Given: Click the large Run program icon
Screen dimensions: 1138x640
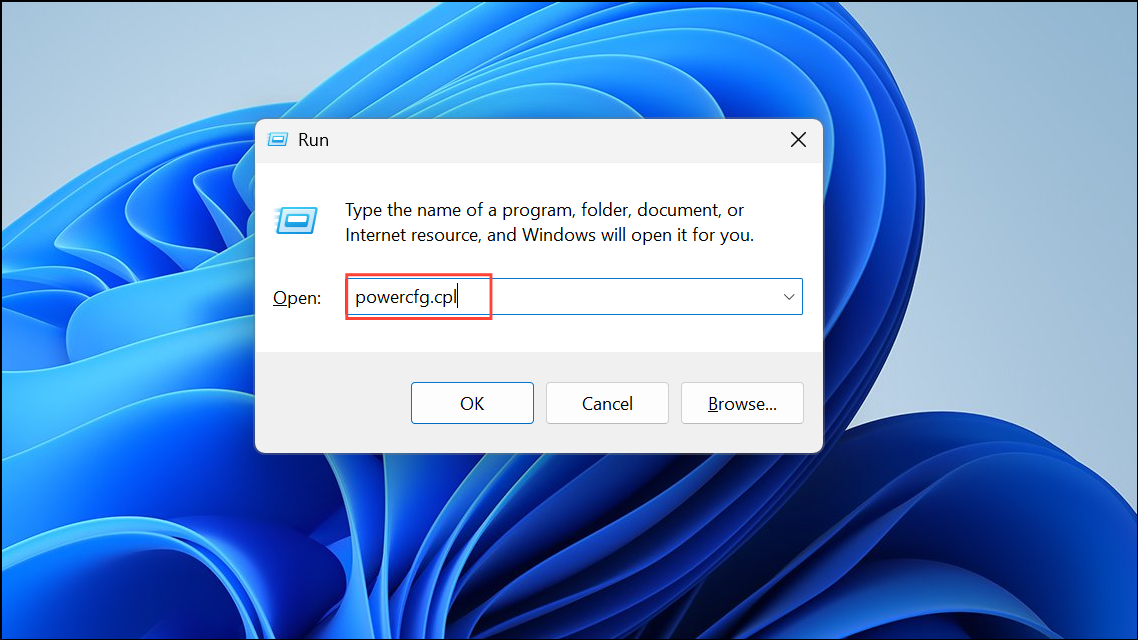Looking at the screenshot, I should pos(297,221).
